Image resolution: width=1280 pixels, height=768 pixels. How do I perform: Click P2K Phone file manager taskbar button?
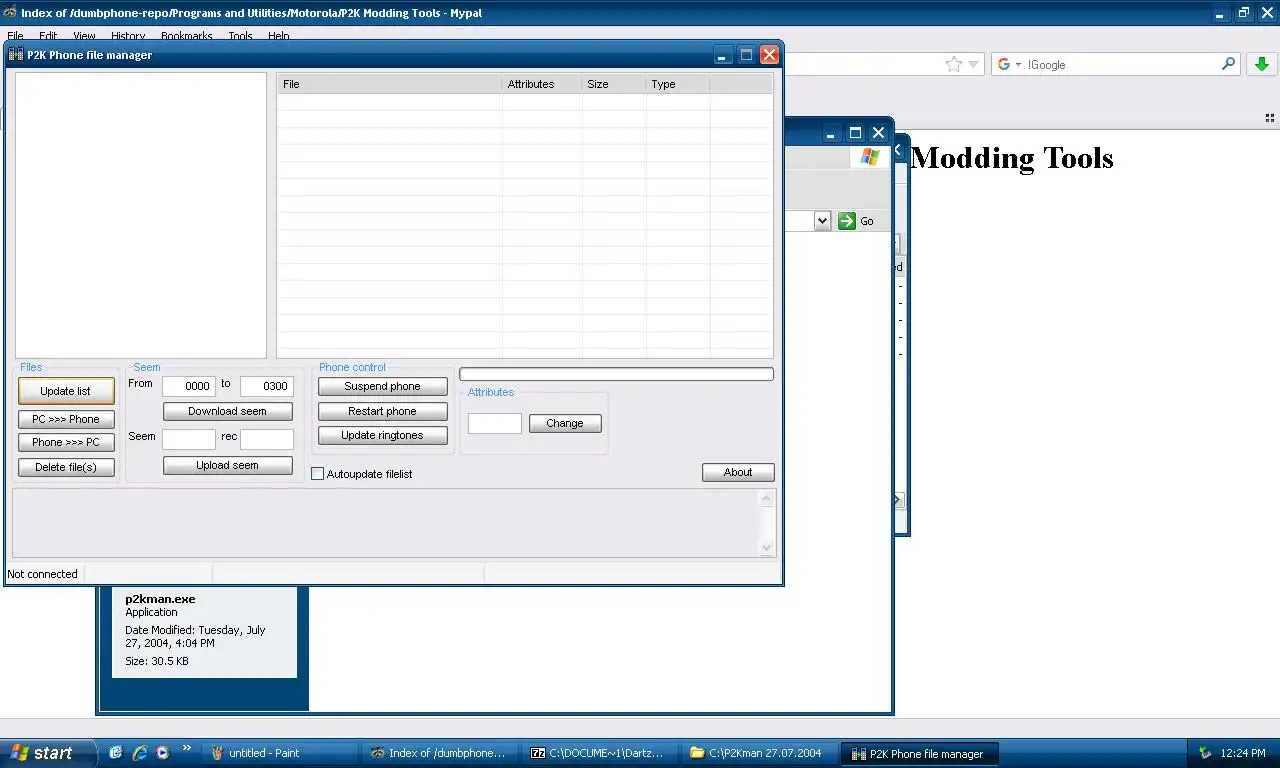coord(918,753)
